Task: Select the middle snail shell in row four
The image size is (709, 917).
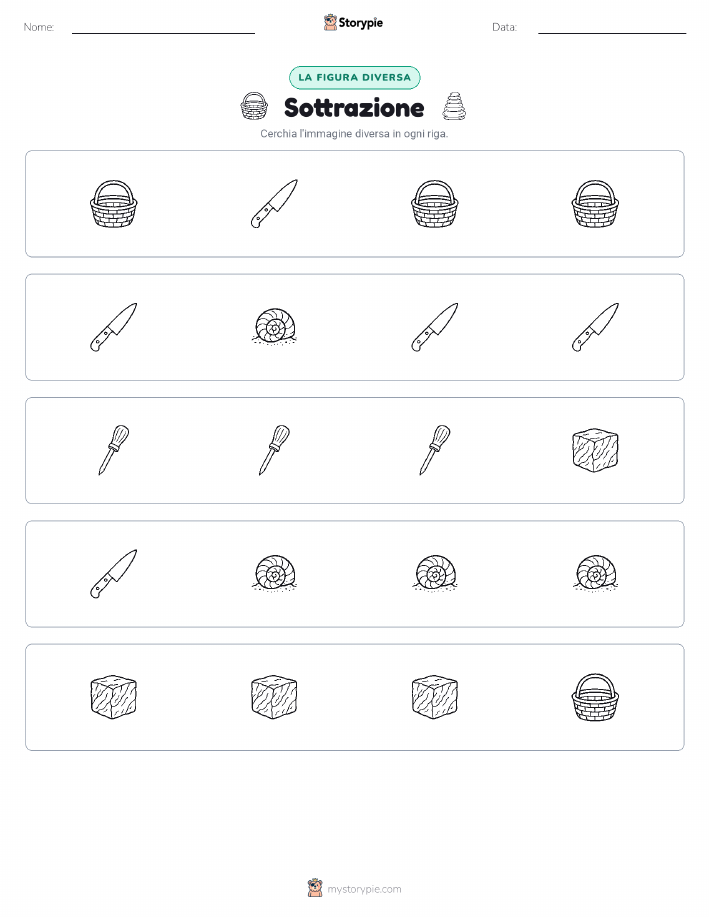Action: (435, 573)
